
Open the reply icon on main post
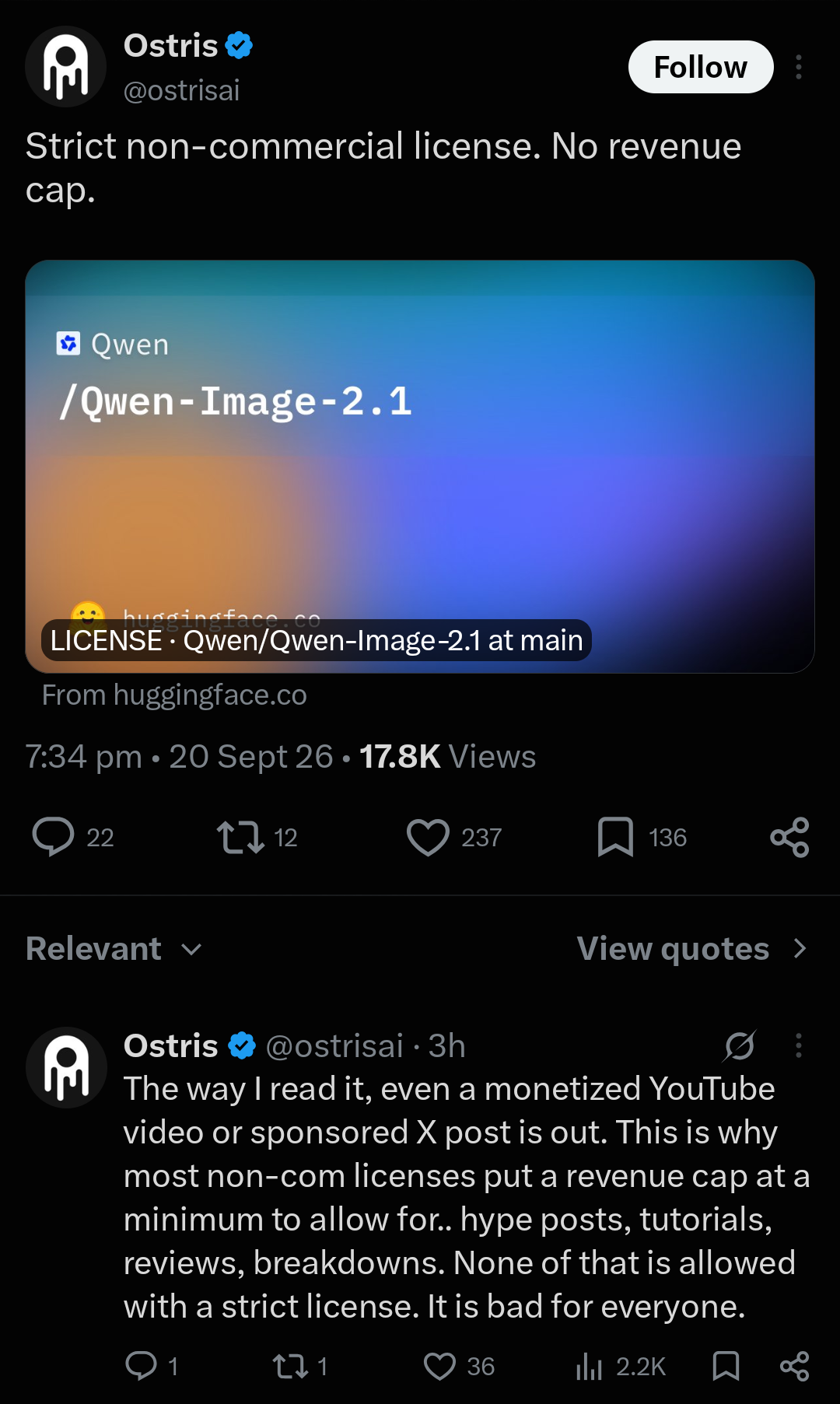[53, 837]
